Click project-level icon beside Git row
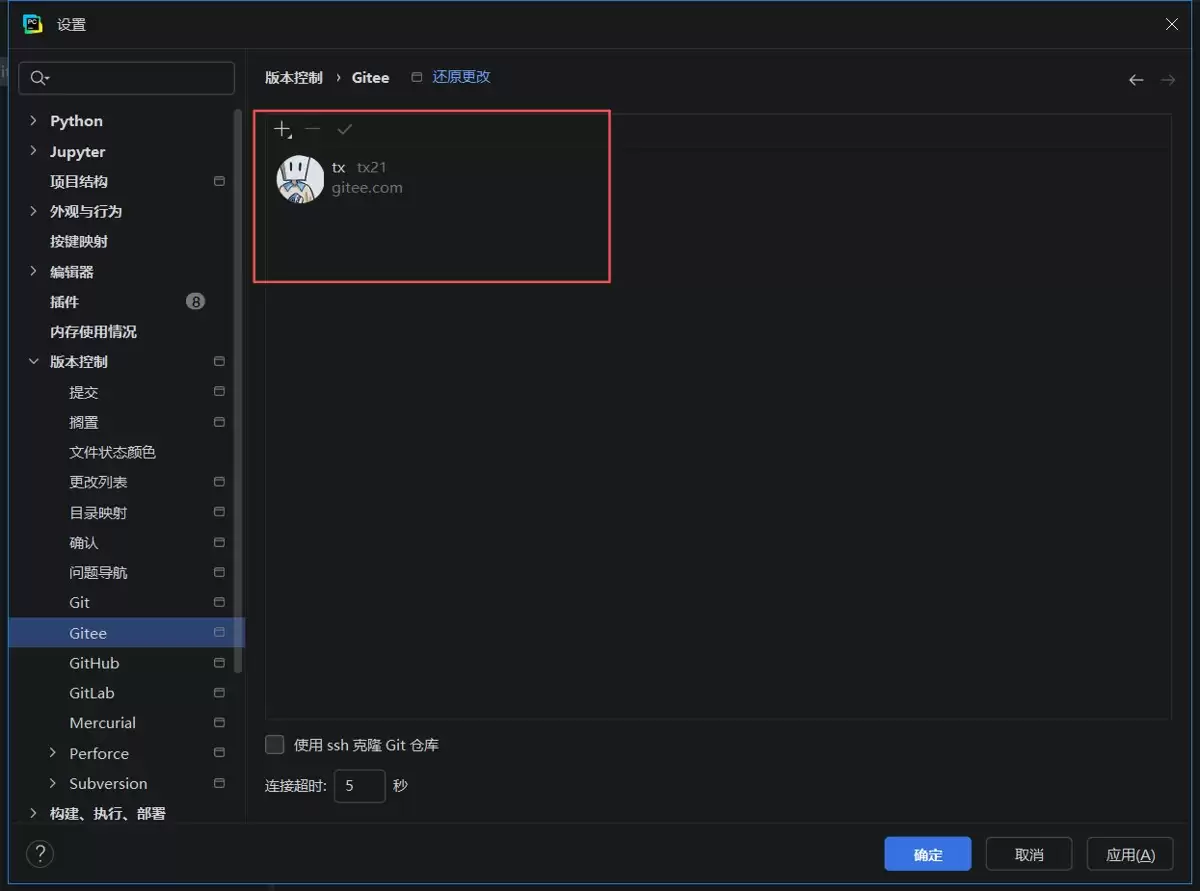1200x891 pixels. pos(219,603)
